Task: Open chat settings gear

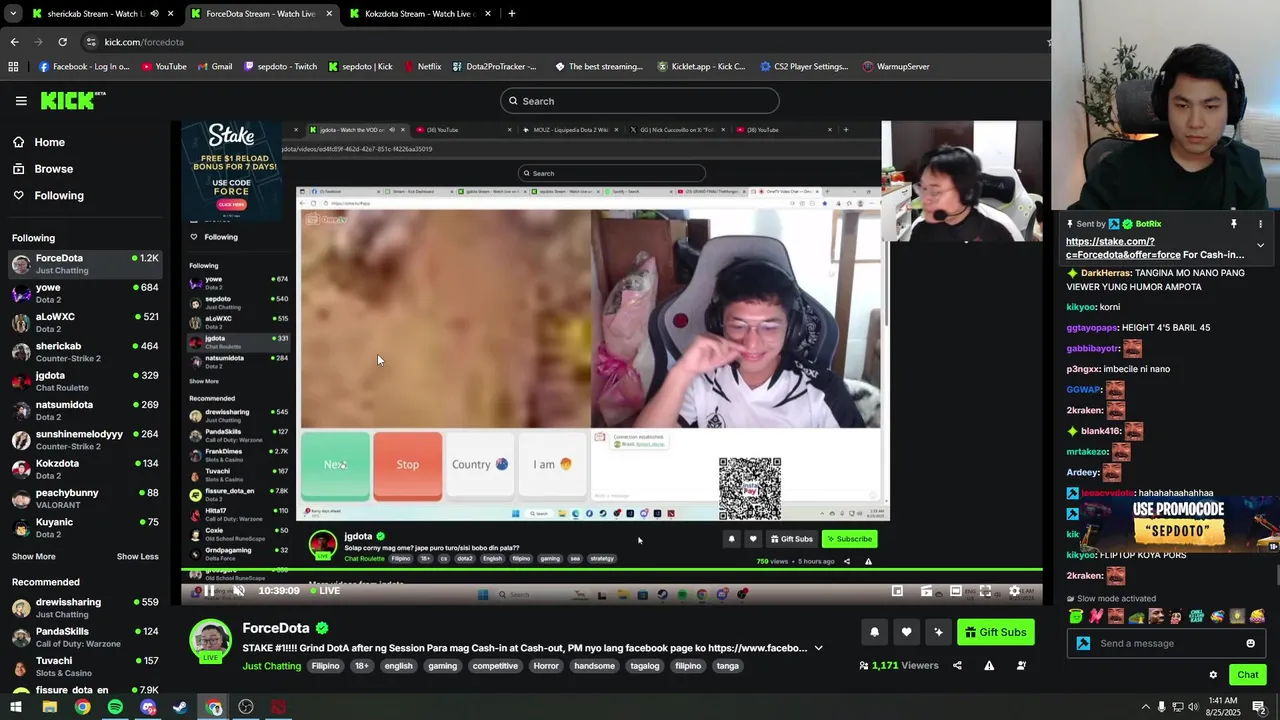Action: pyautogui.click(x=1213, y=675)
